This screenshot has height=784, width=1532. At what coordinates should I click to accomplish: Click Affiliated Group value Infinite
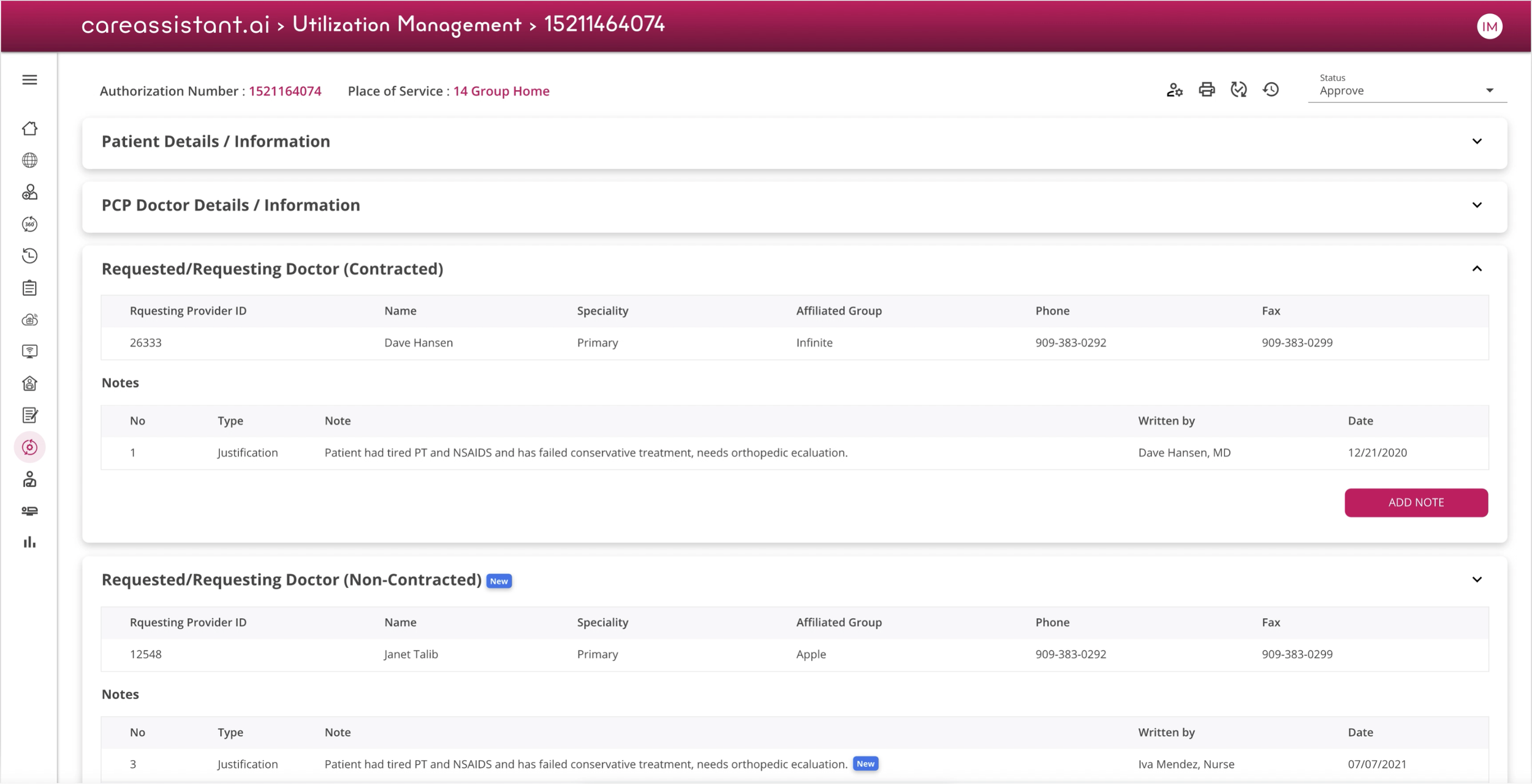[x=814, y=342]
